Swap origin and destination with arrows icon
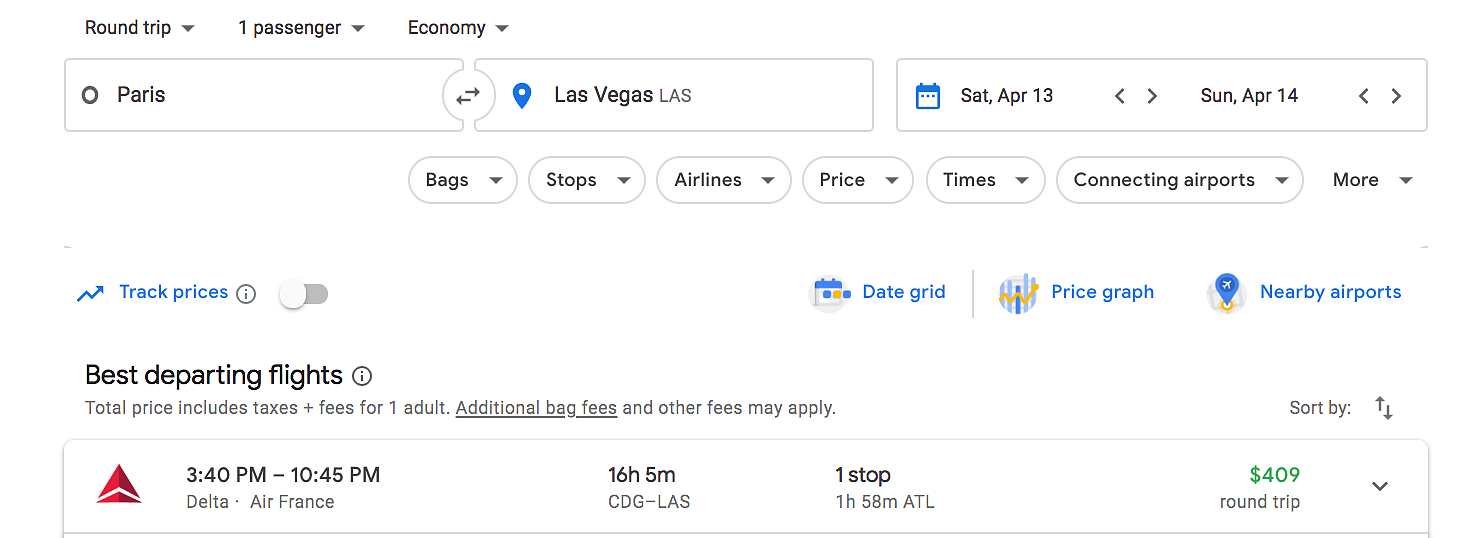Viewport: 1466px width, 538px height. (x=468, y=95)
